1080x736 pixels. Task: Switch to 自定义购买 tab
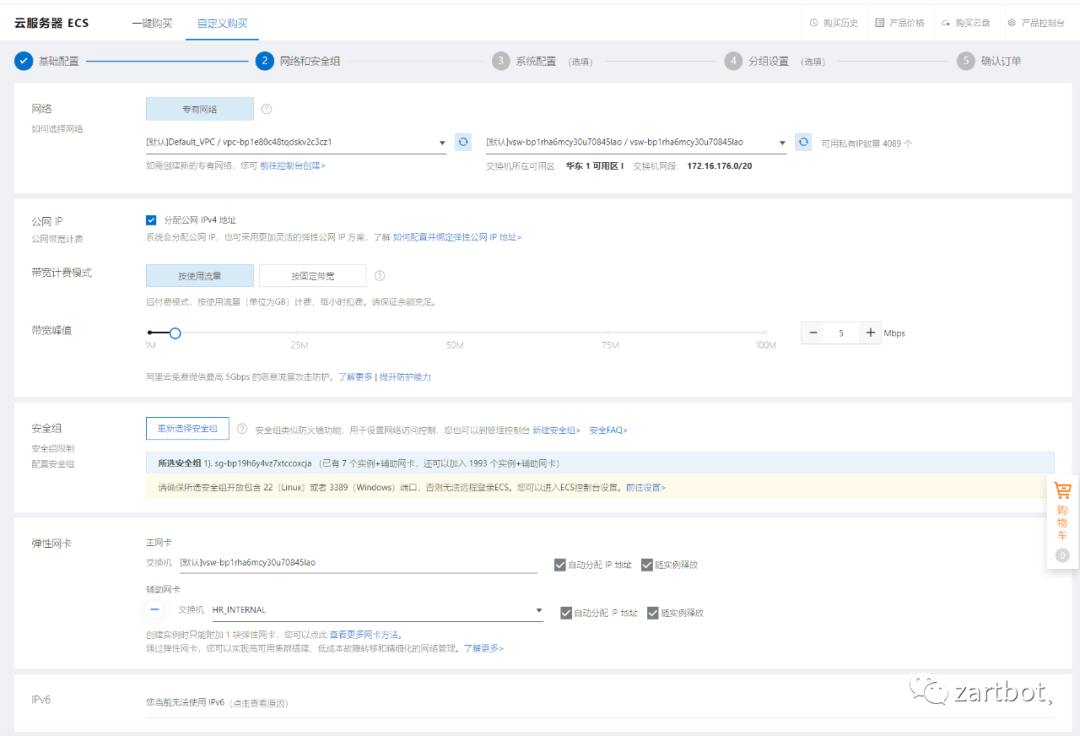(x=222, y=23)
